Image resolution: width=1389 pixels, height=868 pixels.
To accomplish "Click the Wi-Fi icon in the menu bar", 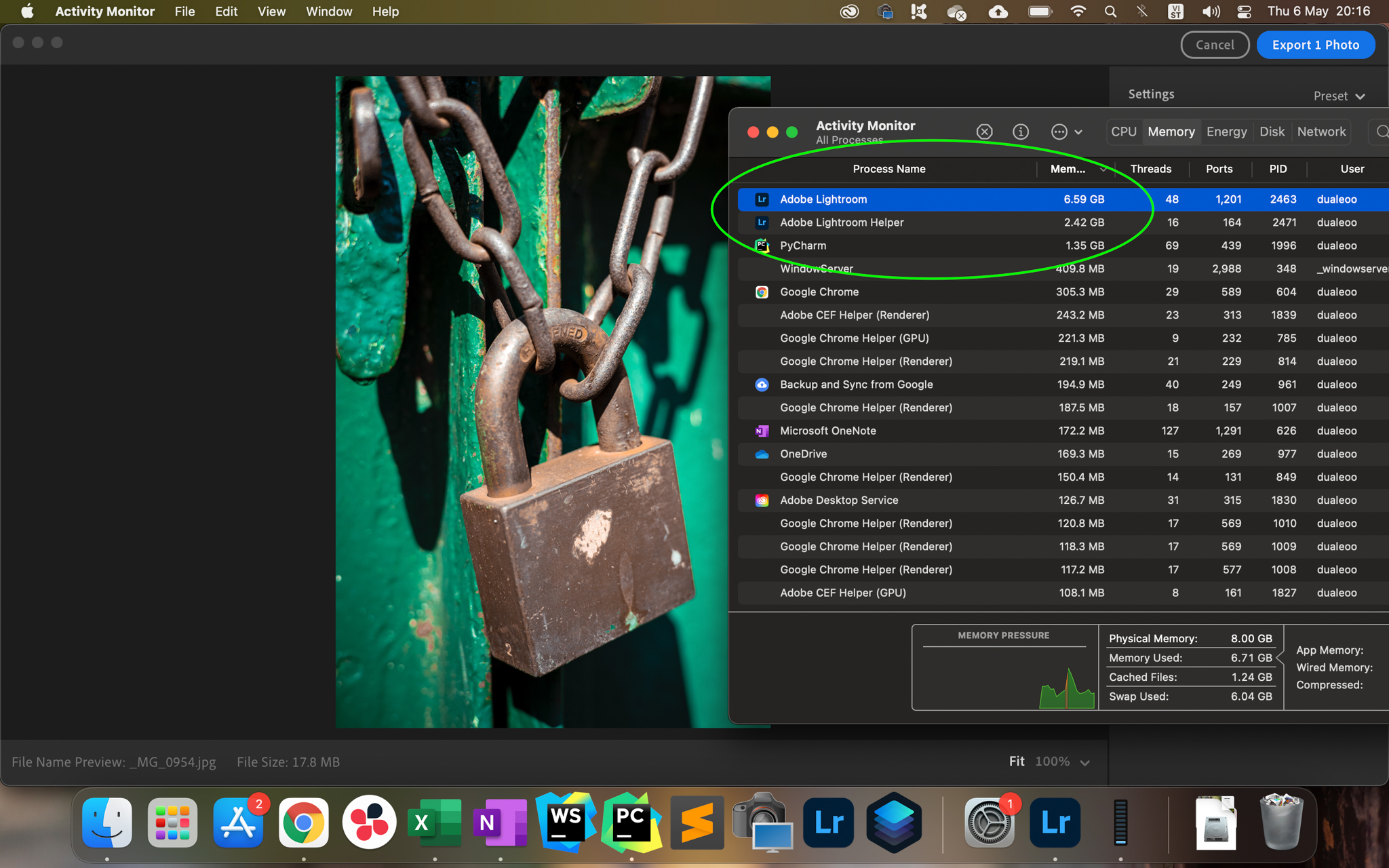I will (1077, 12).
